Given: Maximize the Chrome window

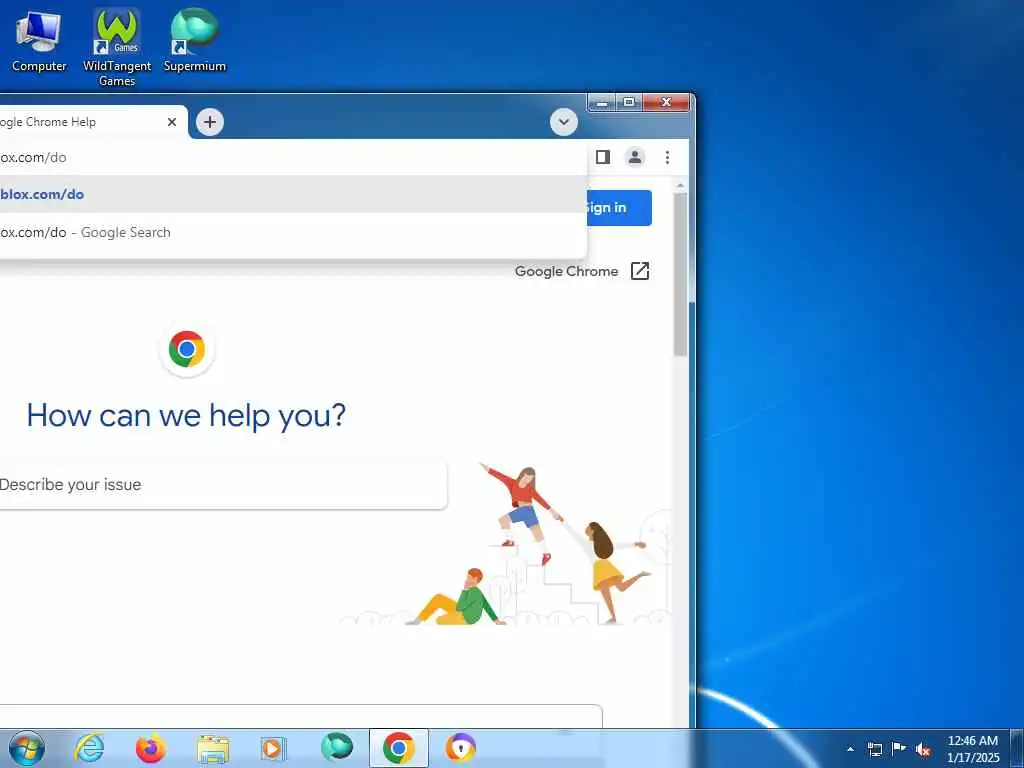Looking at the screenshot, I should pyautogui.click(x=629, y=103).
